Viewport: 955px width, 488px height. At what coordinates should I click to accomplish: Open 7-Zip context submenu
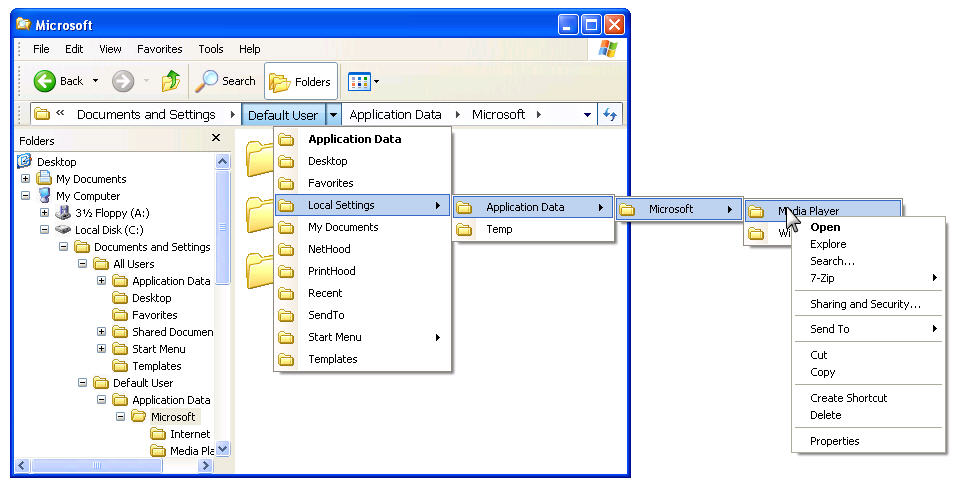868,278
